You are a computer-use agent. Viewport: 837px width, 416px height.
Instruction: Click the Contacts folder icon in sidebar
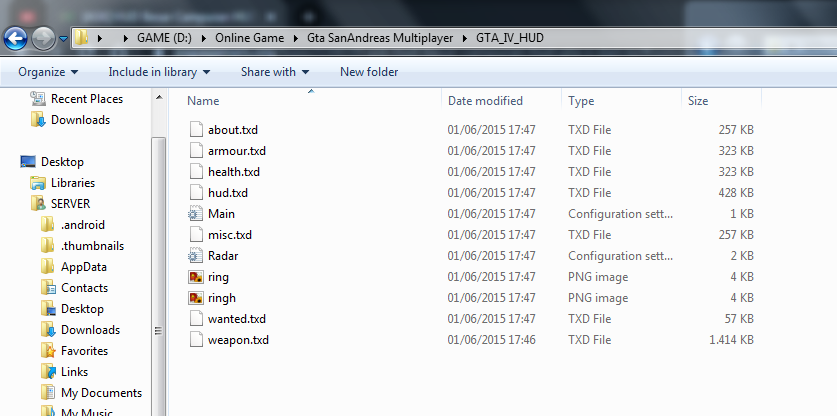(x=48, y=288)
